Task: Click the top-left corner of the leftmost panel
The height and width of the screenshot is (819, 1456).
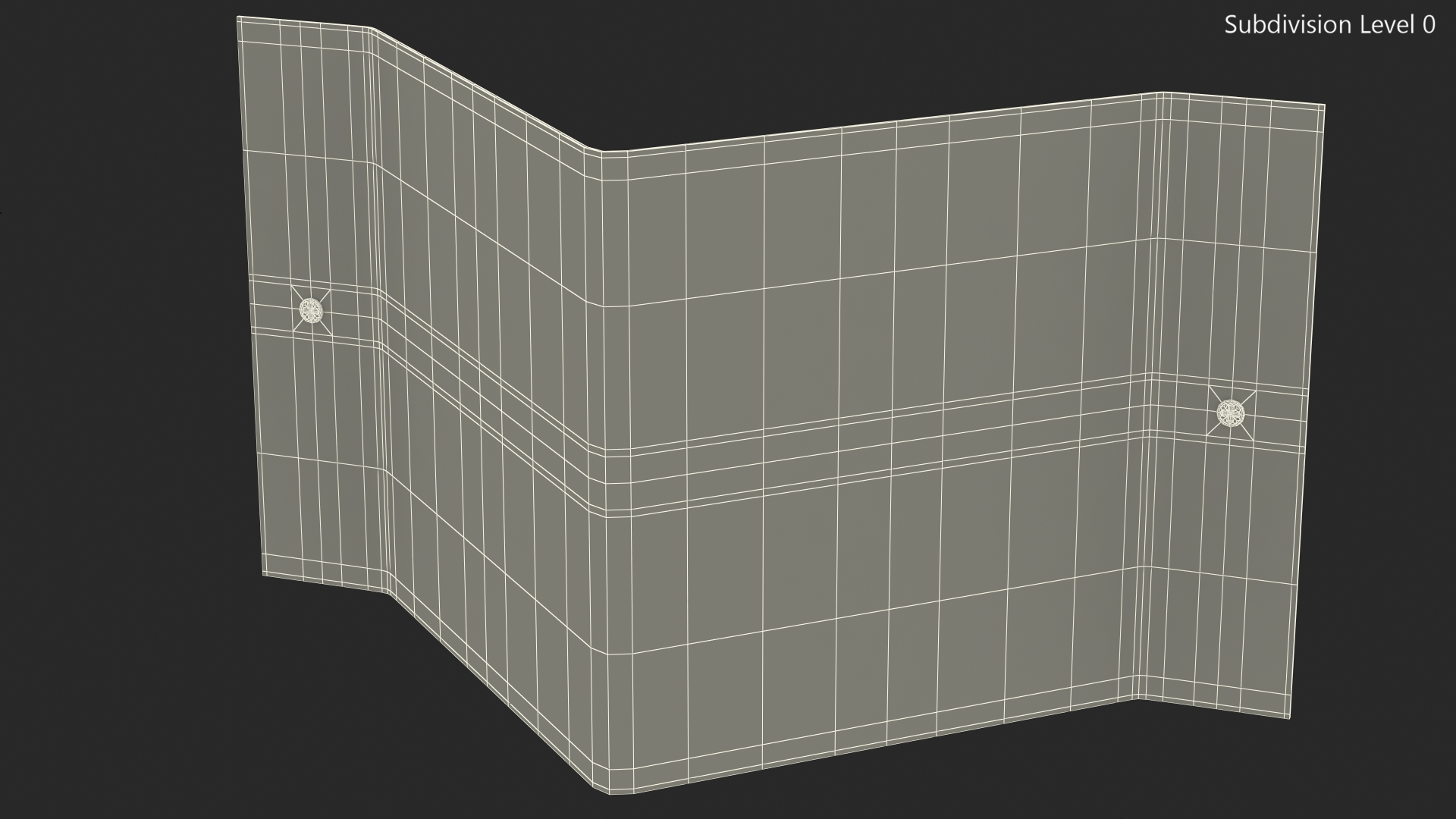Action: (239, 18)
